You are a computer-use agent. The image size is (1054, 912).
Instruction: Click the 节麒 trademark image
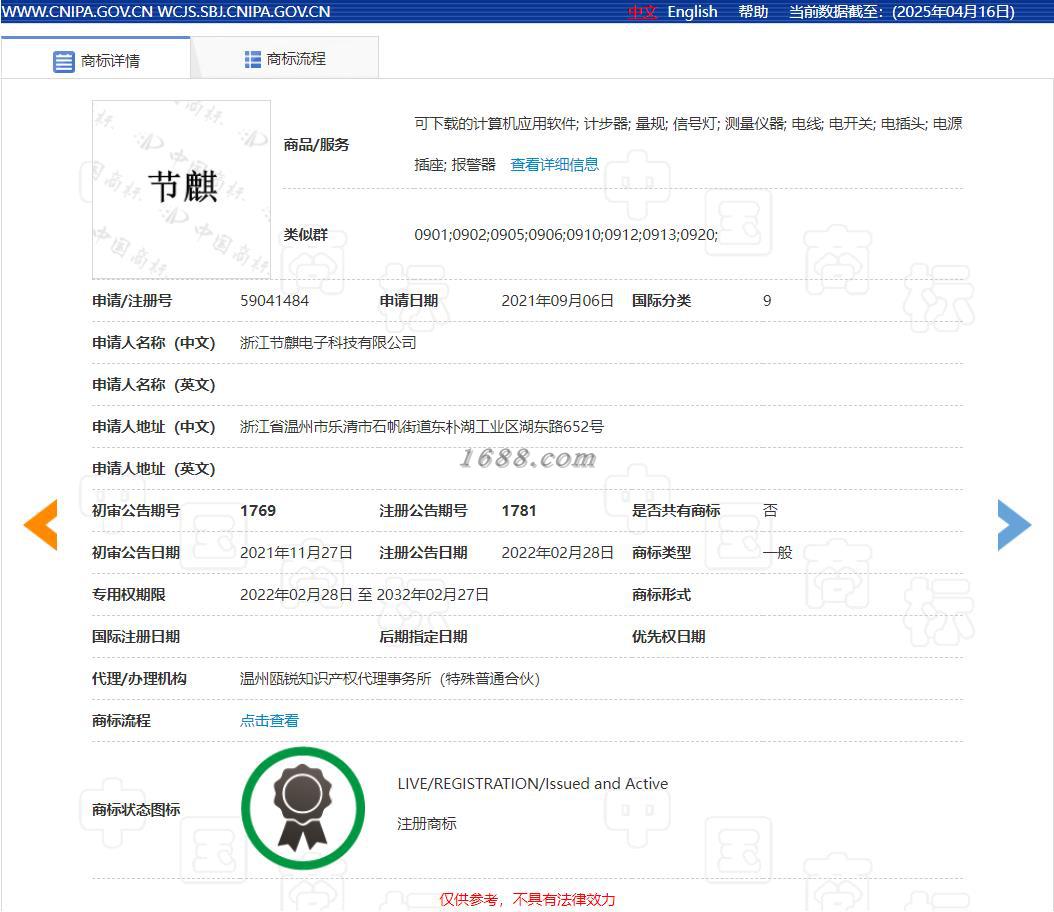click(181, 190)
